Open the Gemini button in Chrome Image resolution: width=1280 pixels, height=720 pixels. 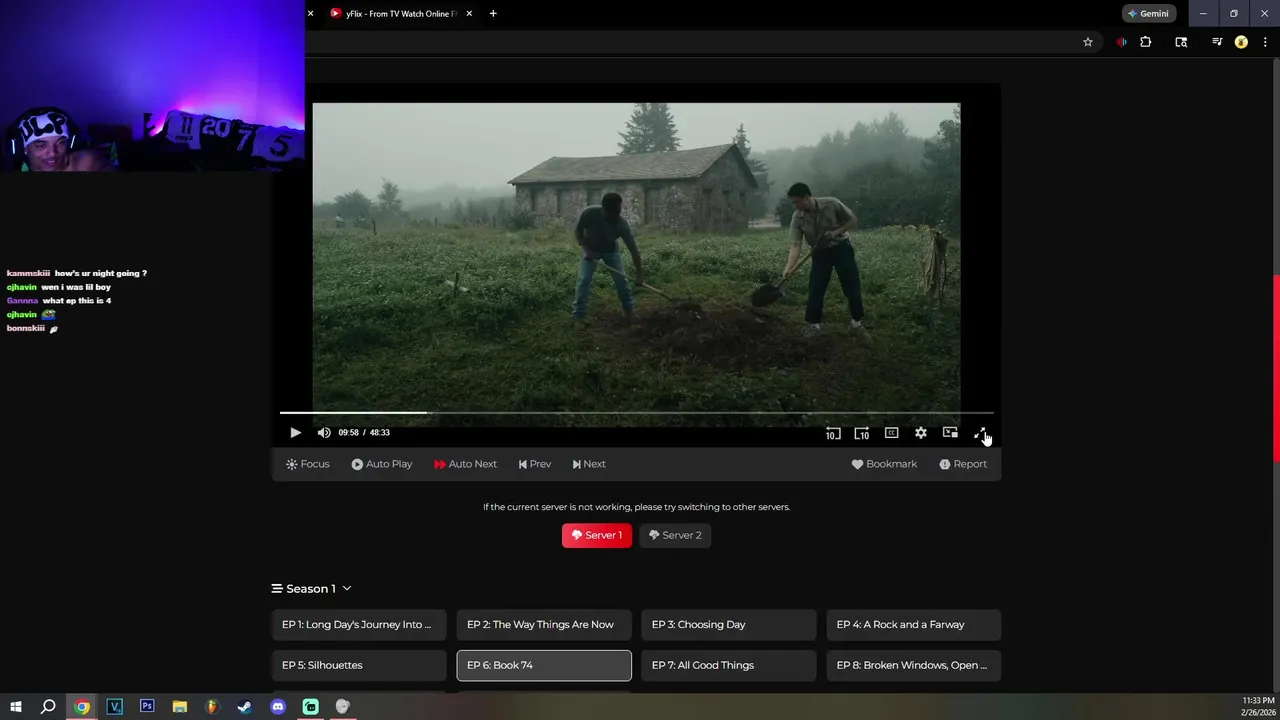pos(1149,14)
